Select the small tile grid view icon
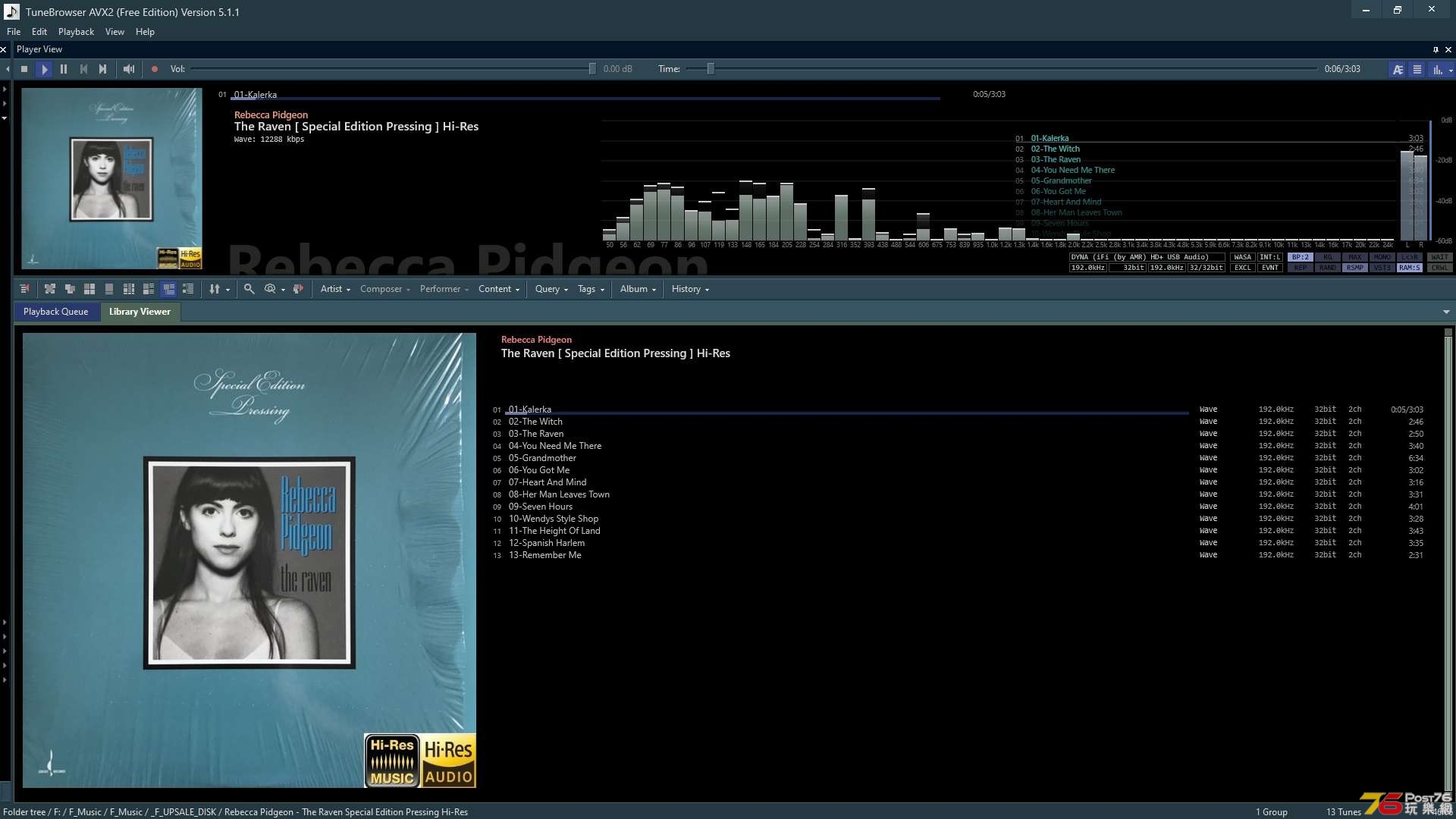1456x819 pixels. coord(129,289)
